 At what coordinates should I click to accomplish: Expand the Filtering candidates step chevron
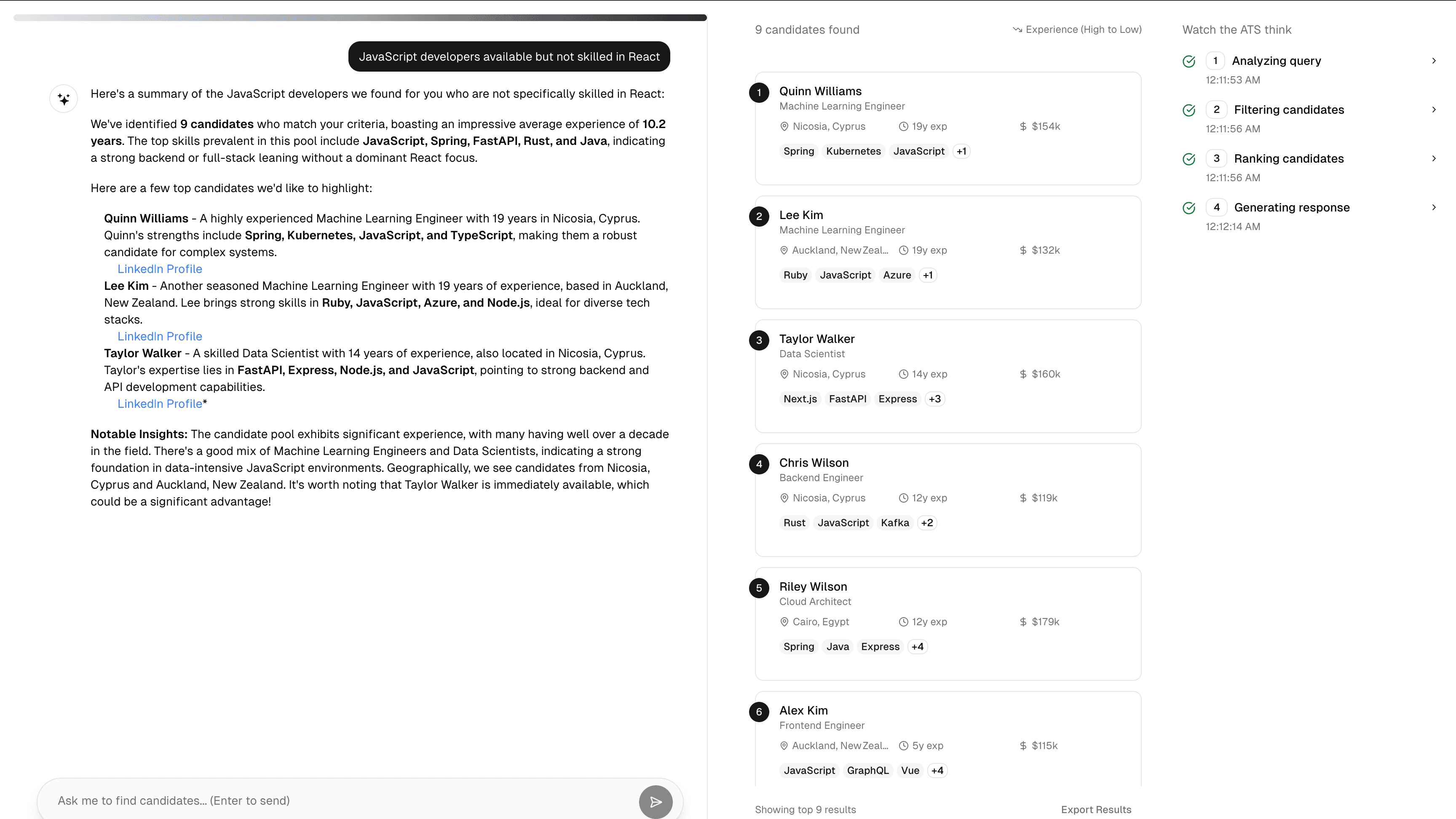[x=1434, y=110]
